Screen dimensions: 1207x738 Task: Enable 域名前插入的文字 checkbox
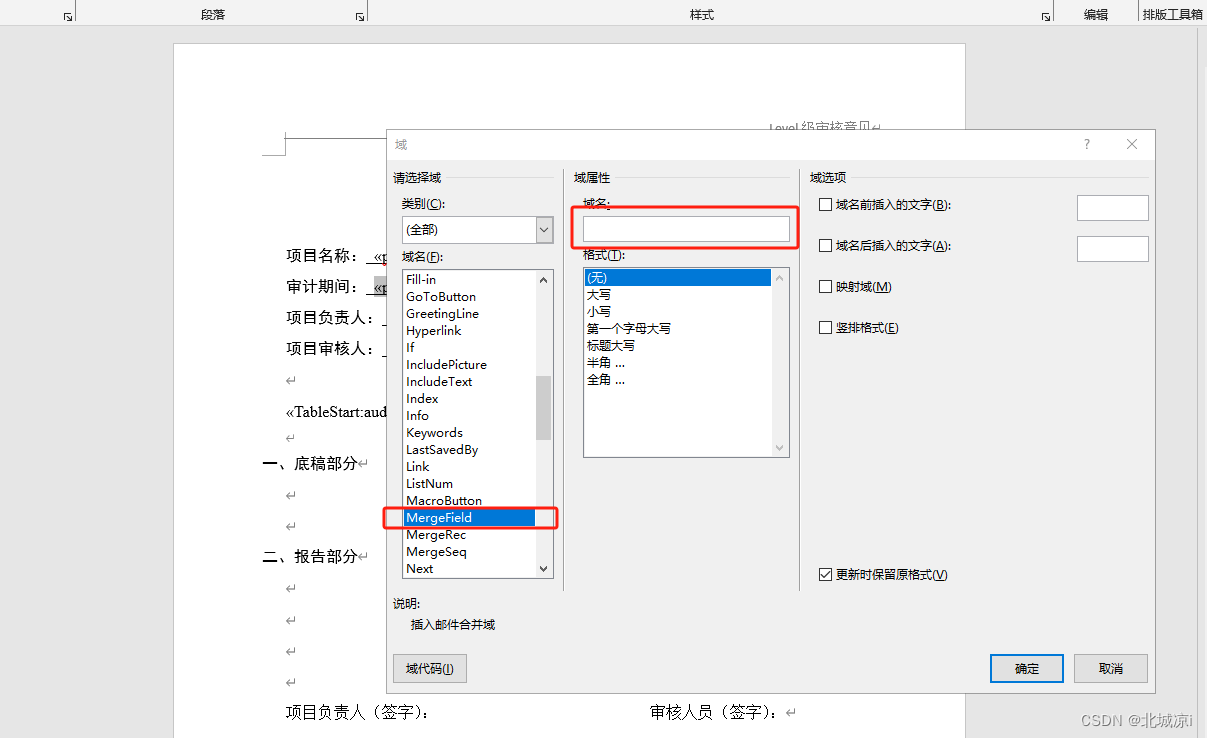point(825,204)
